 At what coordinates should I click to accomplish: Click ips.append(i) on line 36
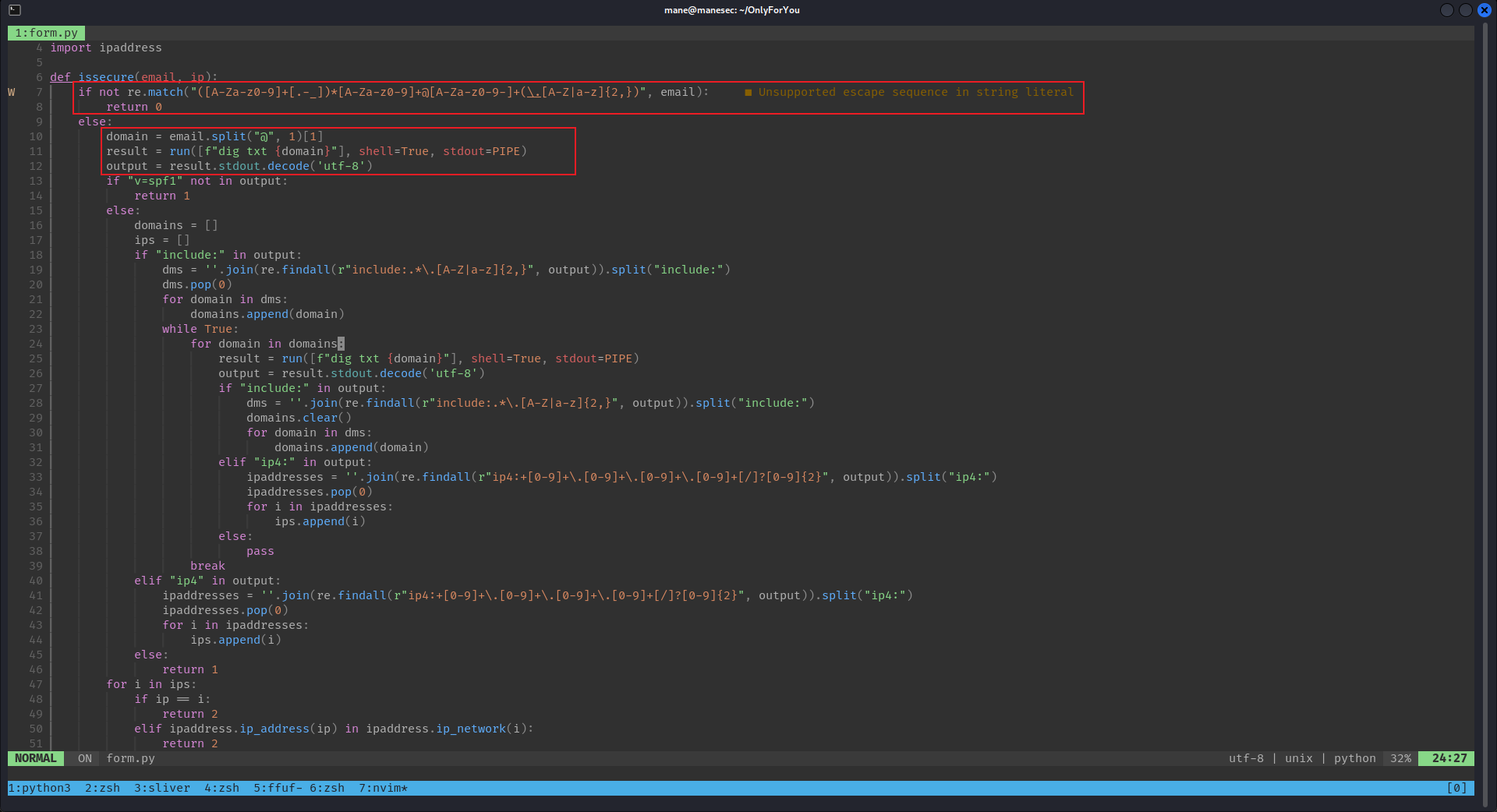click(320, 521)
